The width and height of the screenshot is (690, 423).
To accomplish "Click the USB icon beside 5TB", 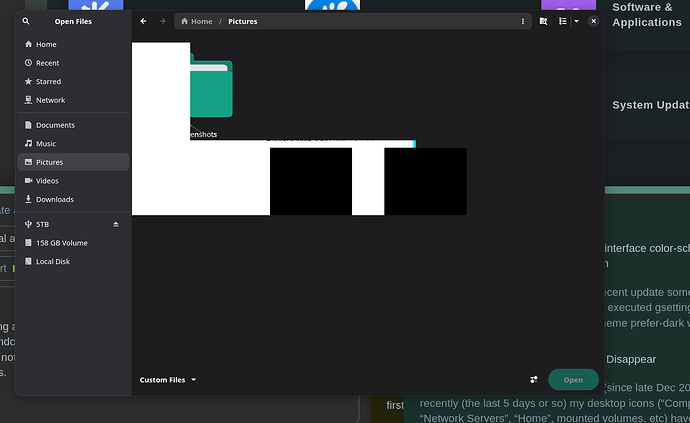I will (x=28, y=224).
